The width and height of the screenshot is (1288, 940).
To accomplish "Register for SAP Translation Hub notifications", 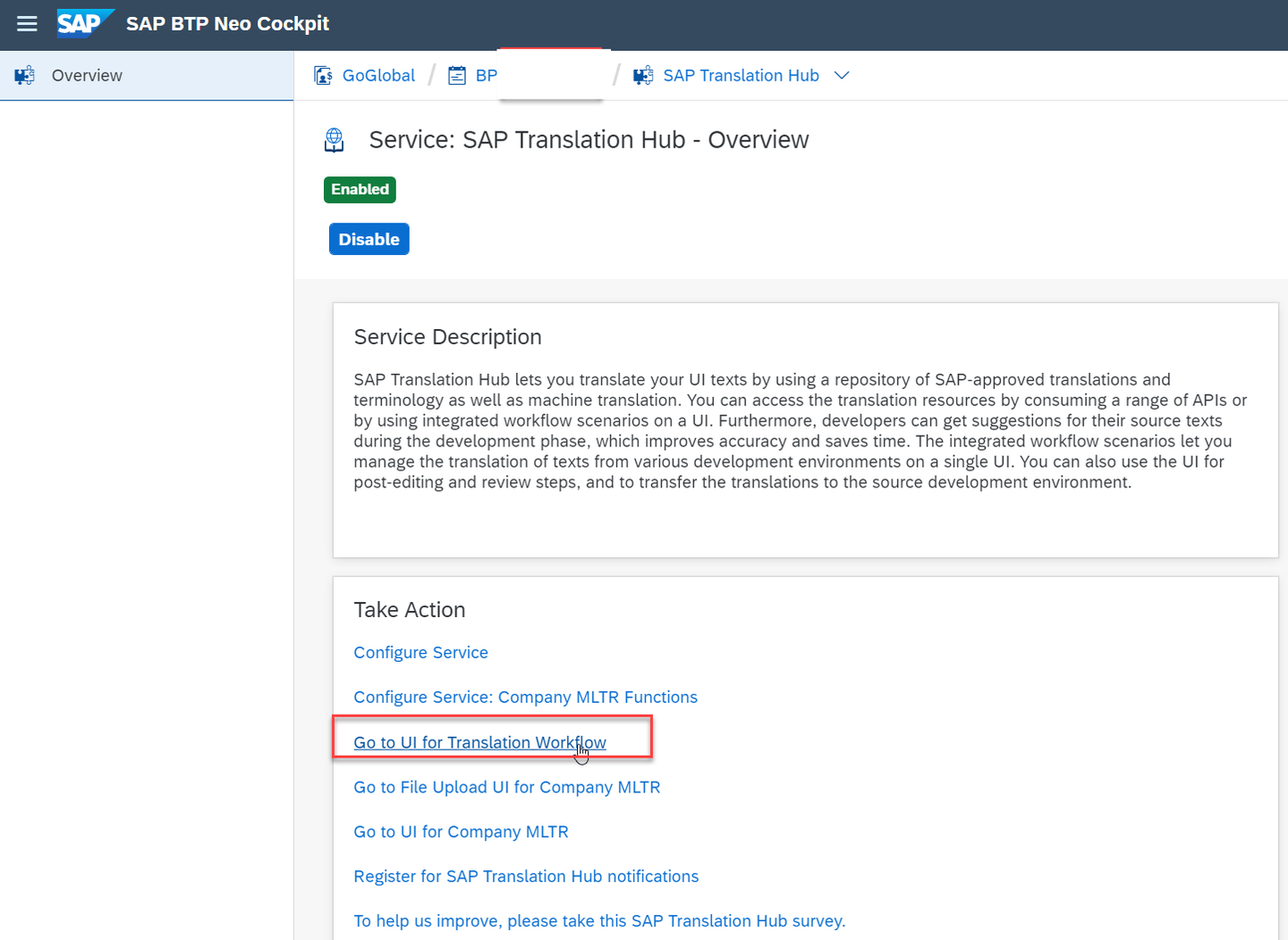I will click(x=526, y=876).
